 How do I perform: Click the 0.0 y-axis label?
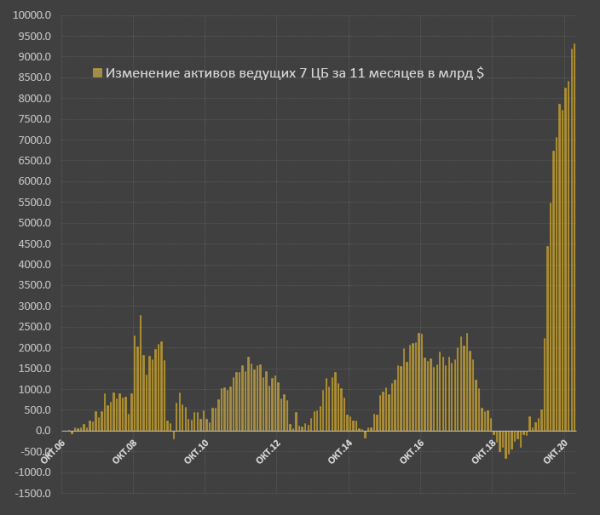(x=43, y=431)
